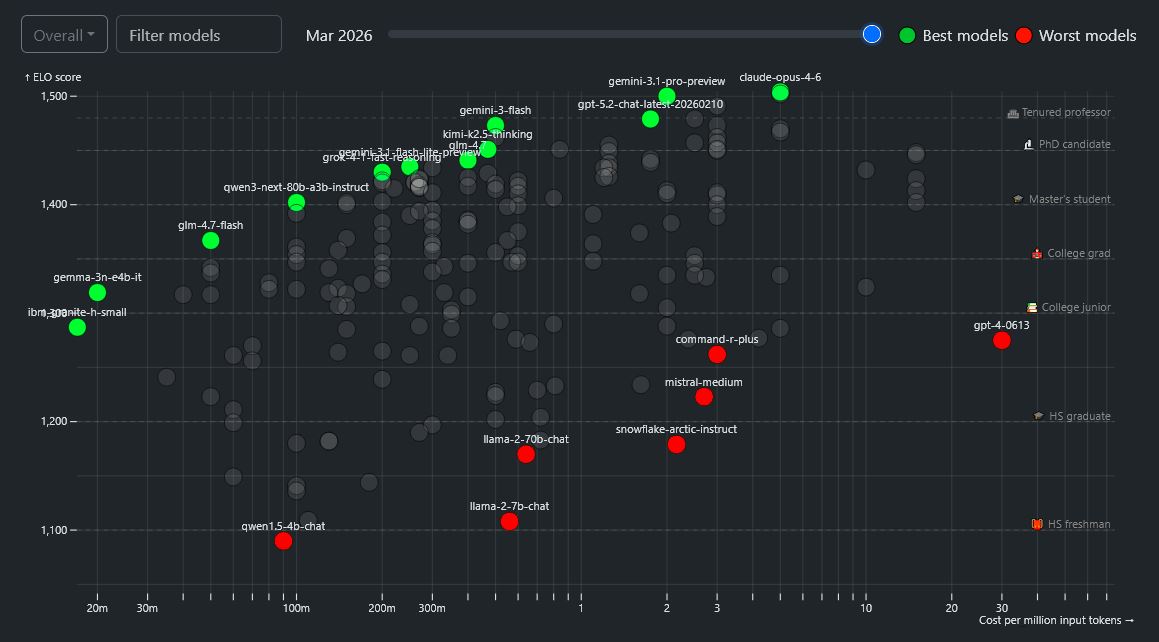Viewport: 1159px width, 642px height.
Task: Open the Overall category dropdown
Action: click(x=64, y=35)
